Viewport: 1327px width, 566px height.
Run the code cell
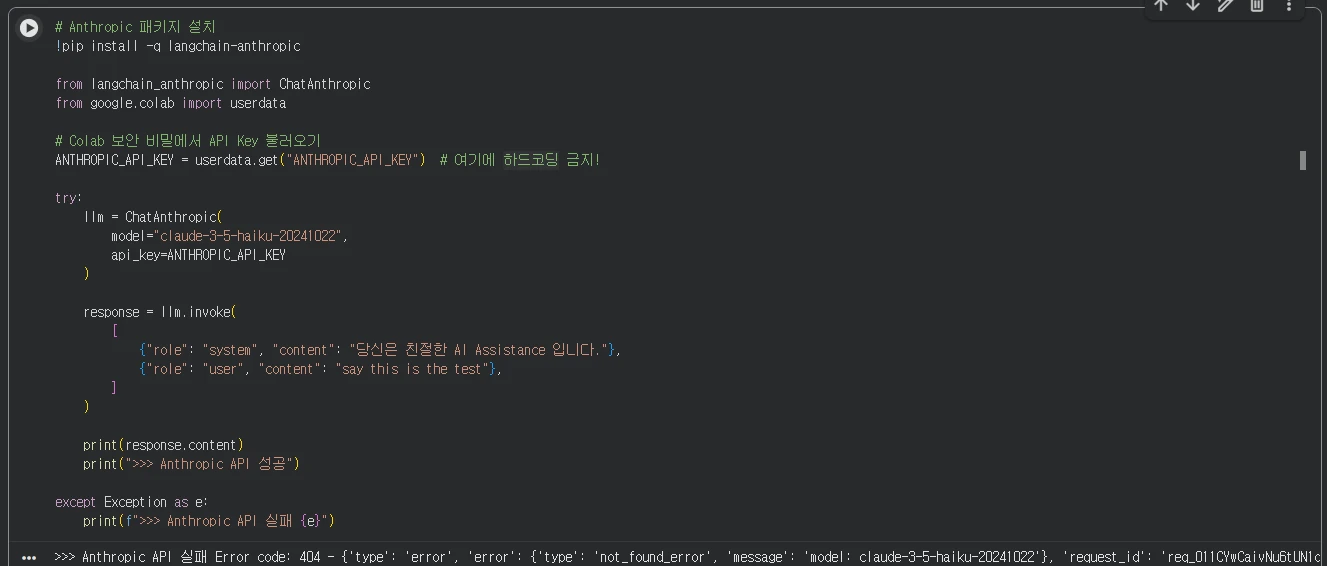[29, 28]
